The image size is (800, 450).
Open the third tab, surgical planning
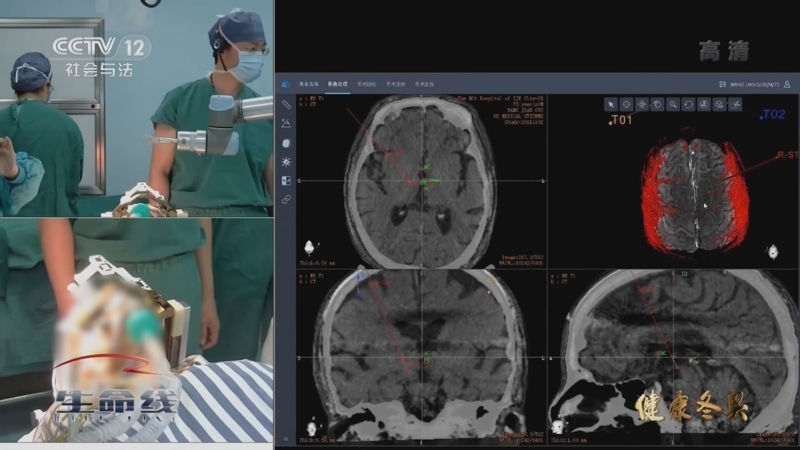coord(366,84)
